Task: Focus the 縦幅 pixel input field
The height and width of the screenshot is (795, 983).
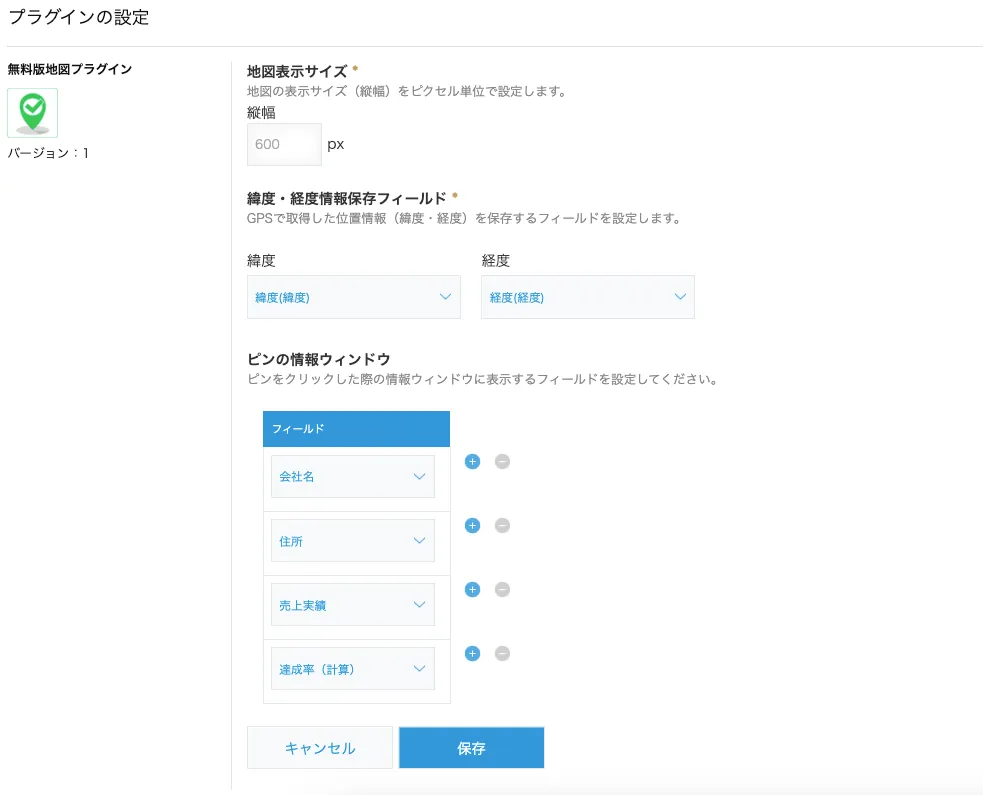Action: point(284,144)
